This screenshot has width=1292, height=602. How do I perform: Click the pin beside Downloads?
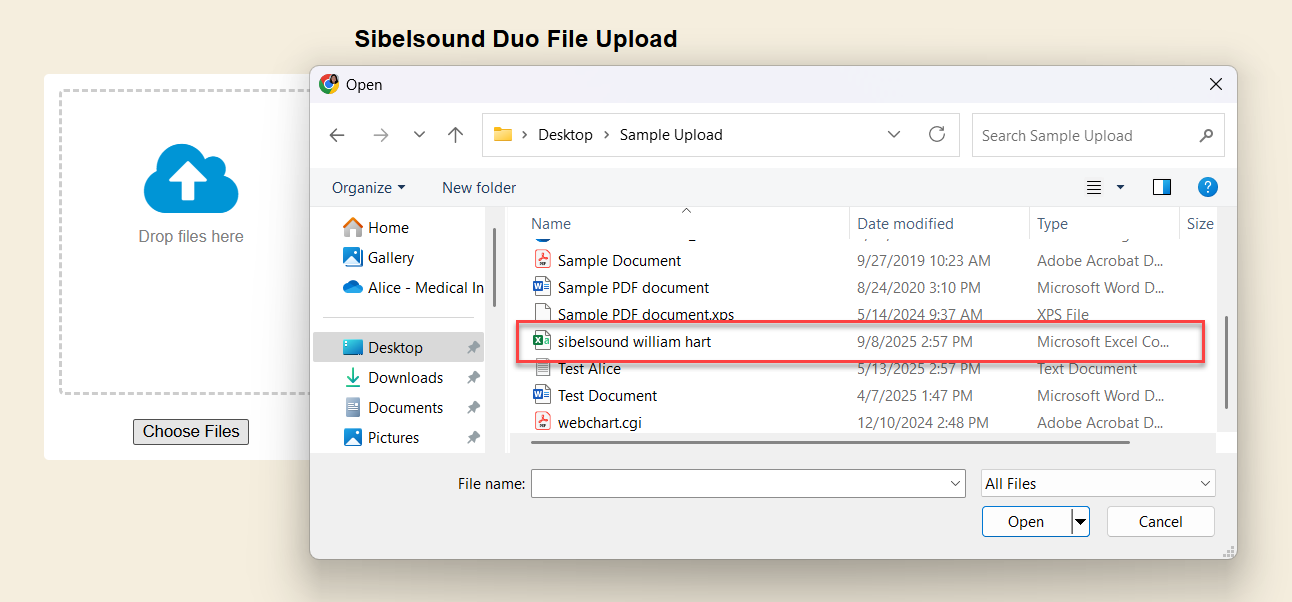473,378
